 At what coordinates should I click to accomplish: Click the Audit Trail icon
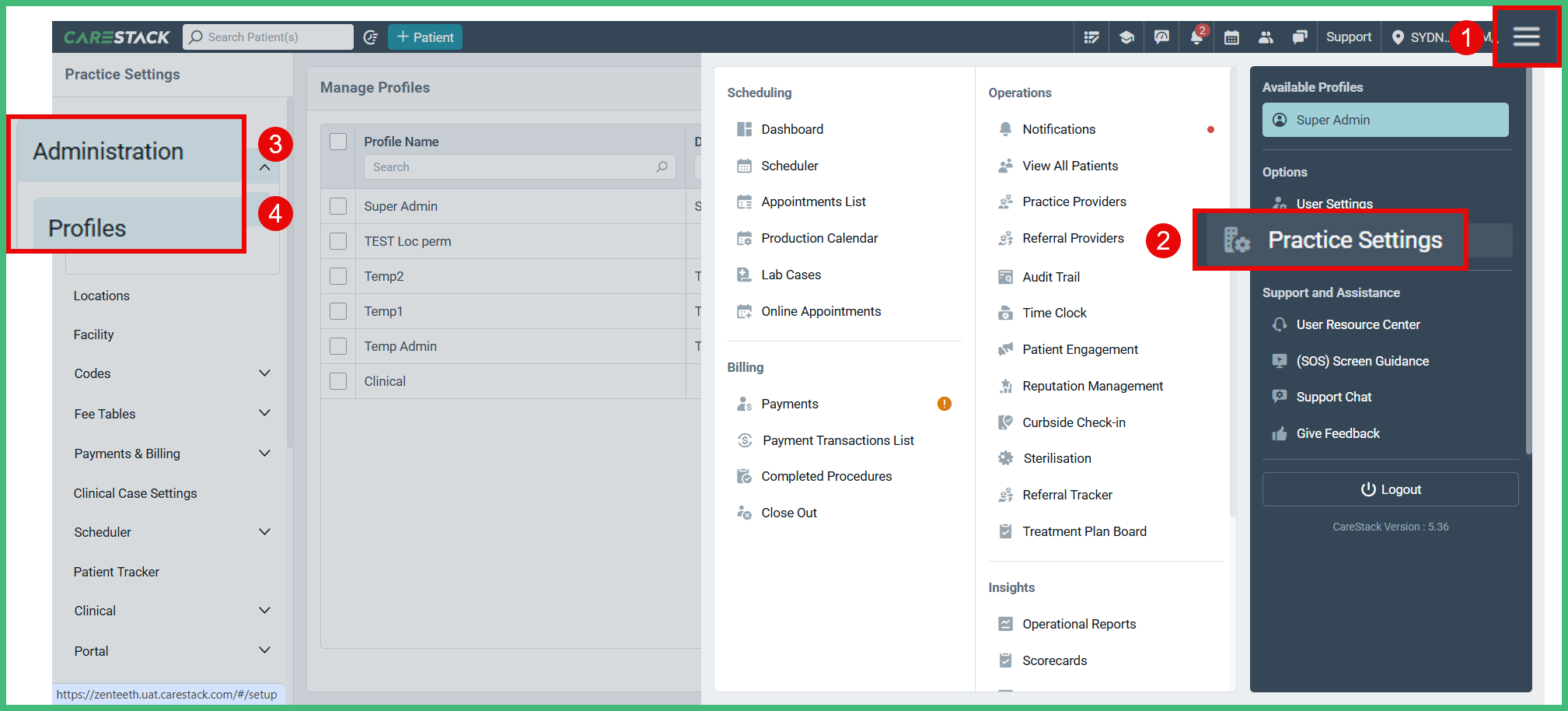[1005, 277]
